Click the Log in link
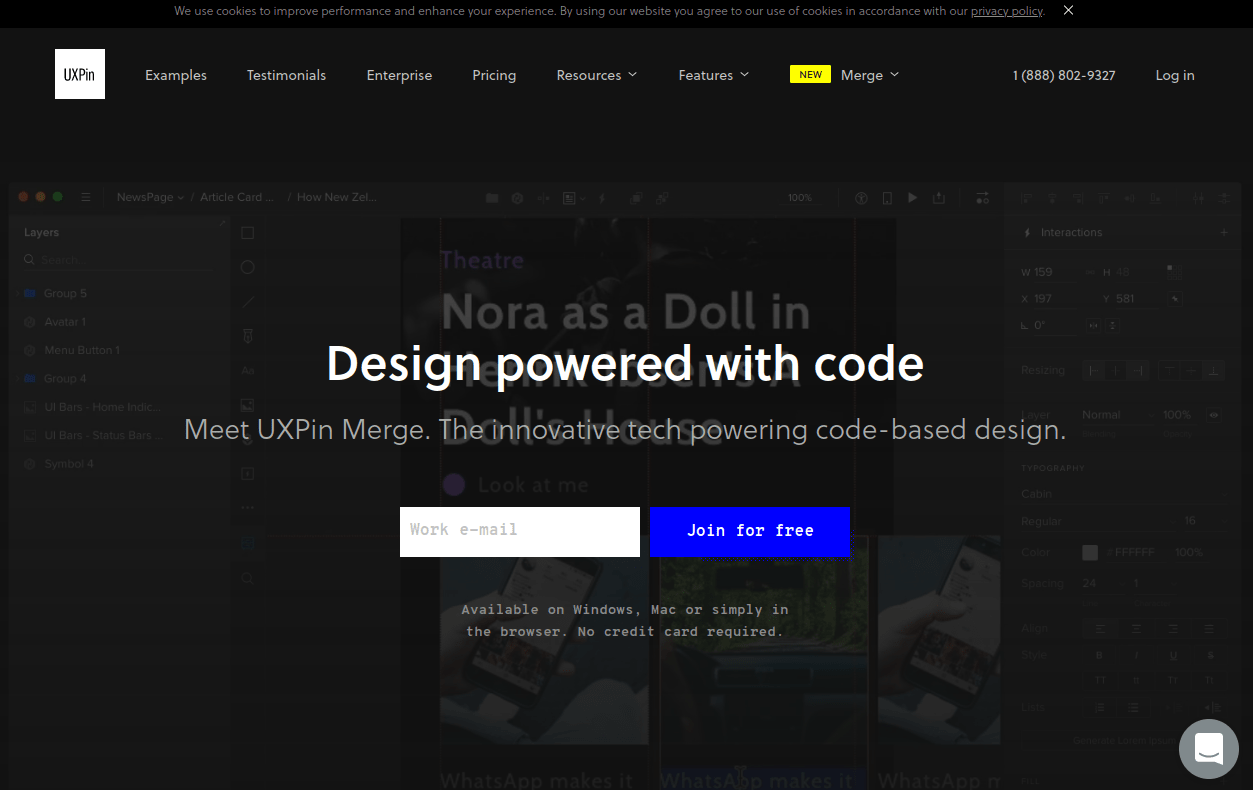Screen dimensions: 1253x790 pyautogui.click(x=1175, y=75)
